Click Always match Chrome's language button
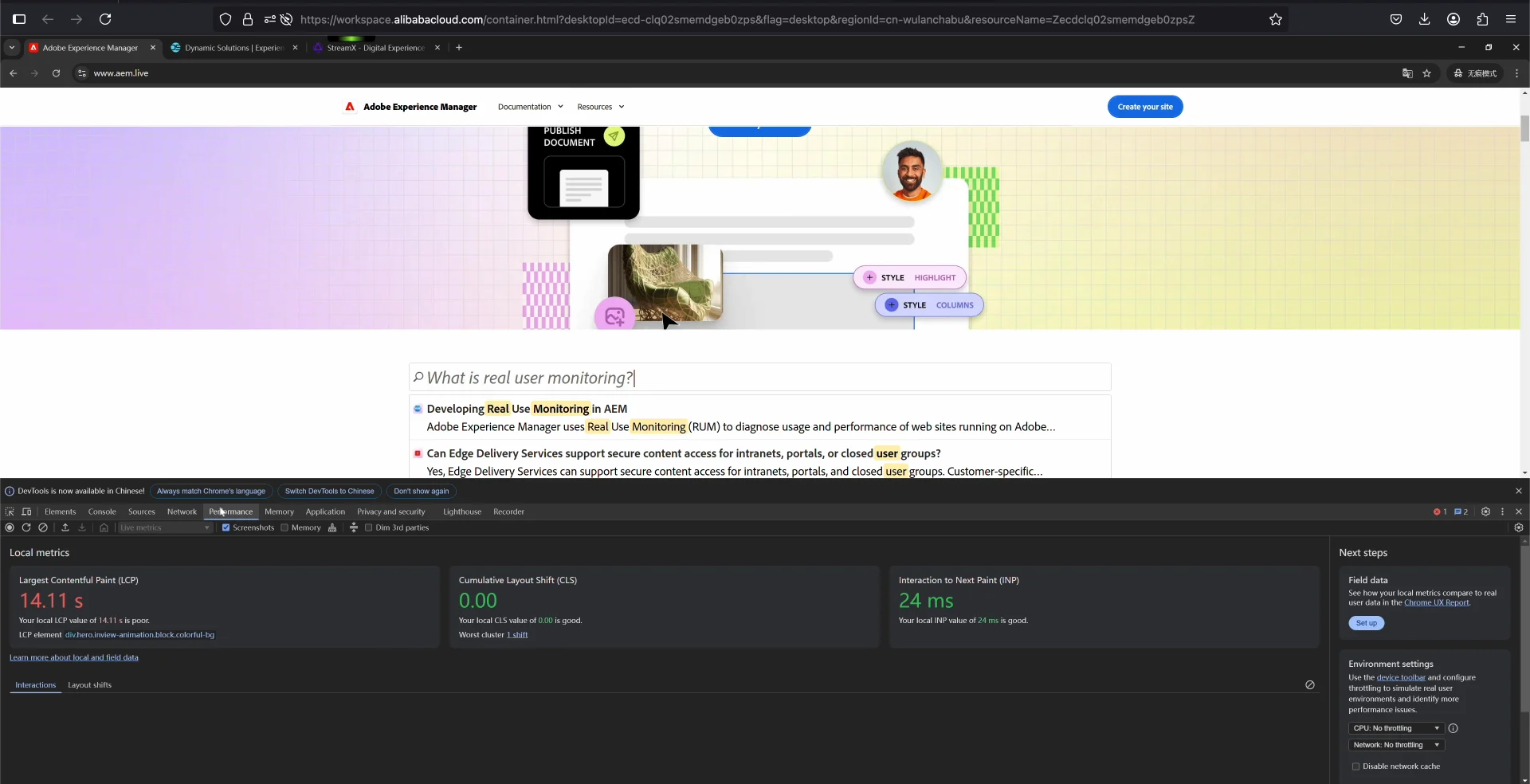The height and width of the screenshot is (784, 1530). coord(211,491)
